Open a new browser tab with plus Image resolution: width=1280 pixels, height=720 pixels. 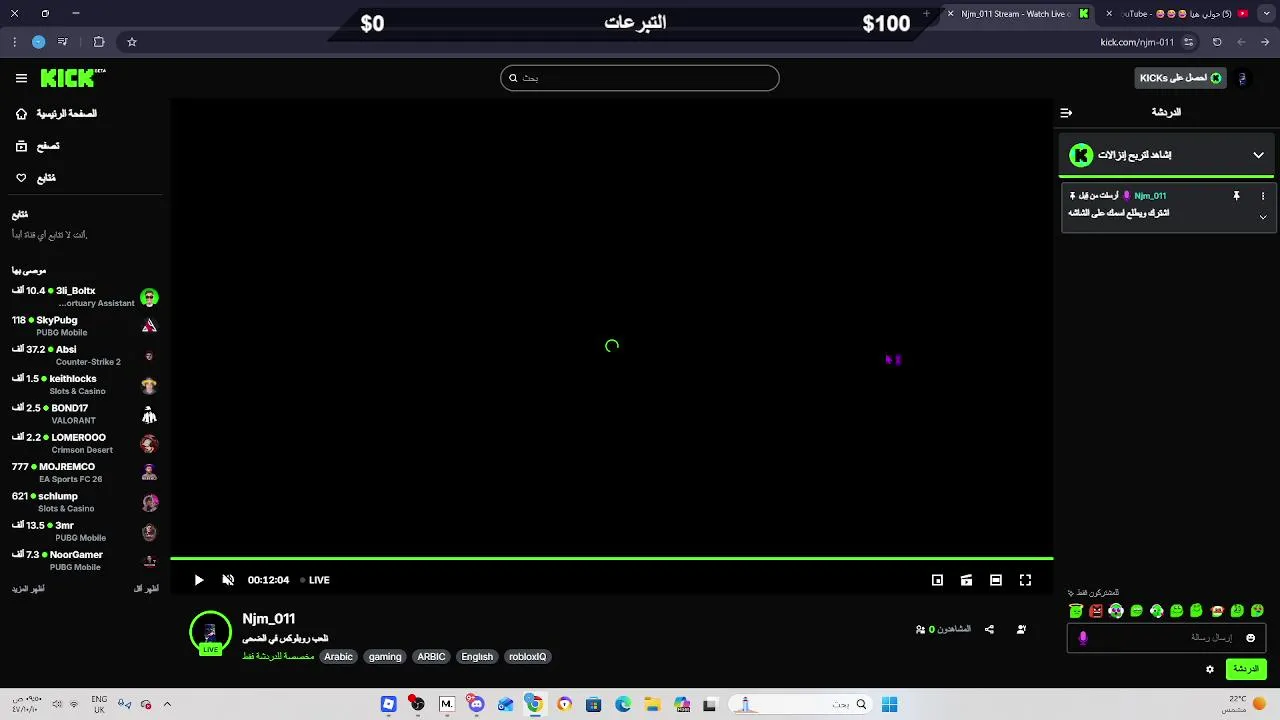(926, 14)
